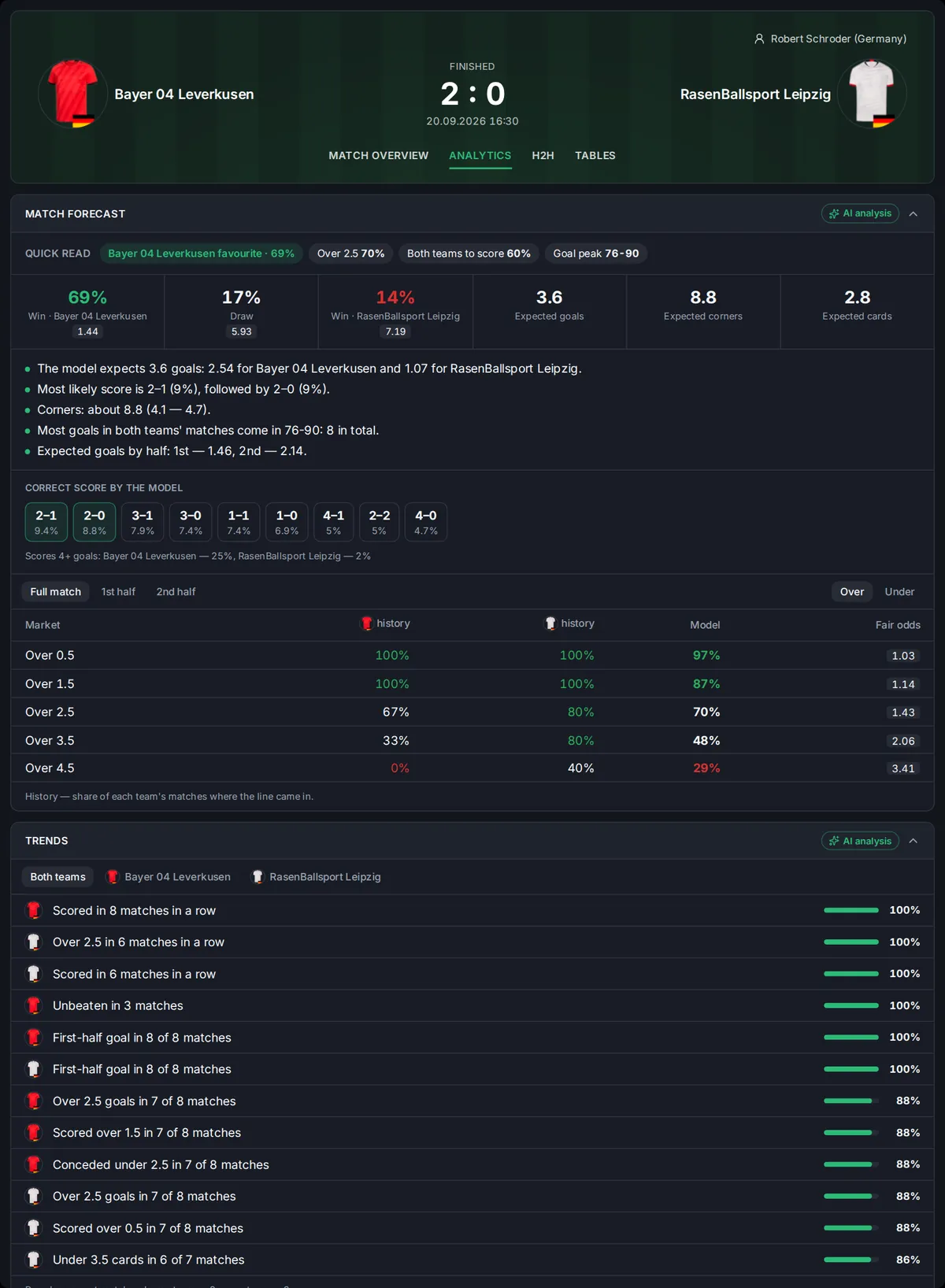Click jersey icon on Scored in 6 matches row
Image resolution: width=945 pixels, height=1288 pixels.
[x=34, y=974]
